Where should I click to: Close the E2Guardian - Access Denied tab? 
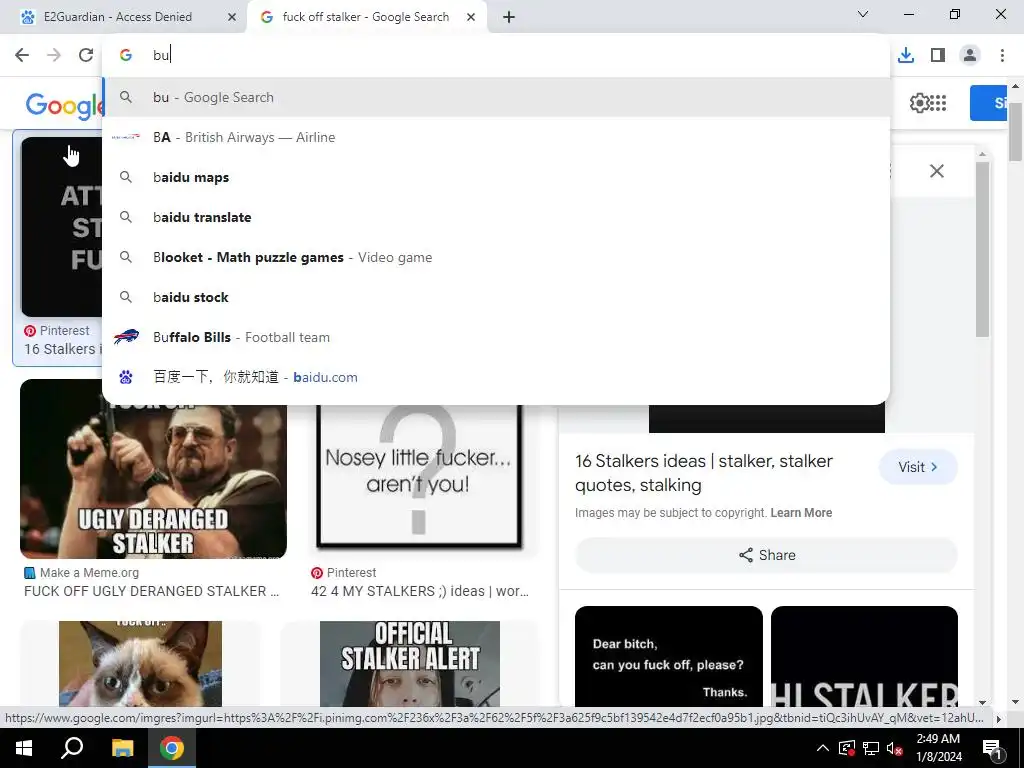click(232, 17)
